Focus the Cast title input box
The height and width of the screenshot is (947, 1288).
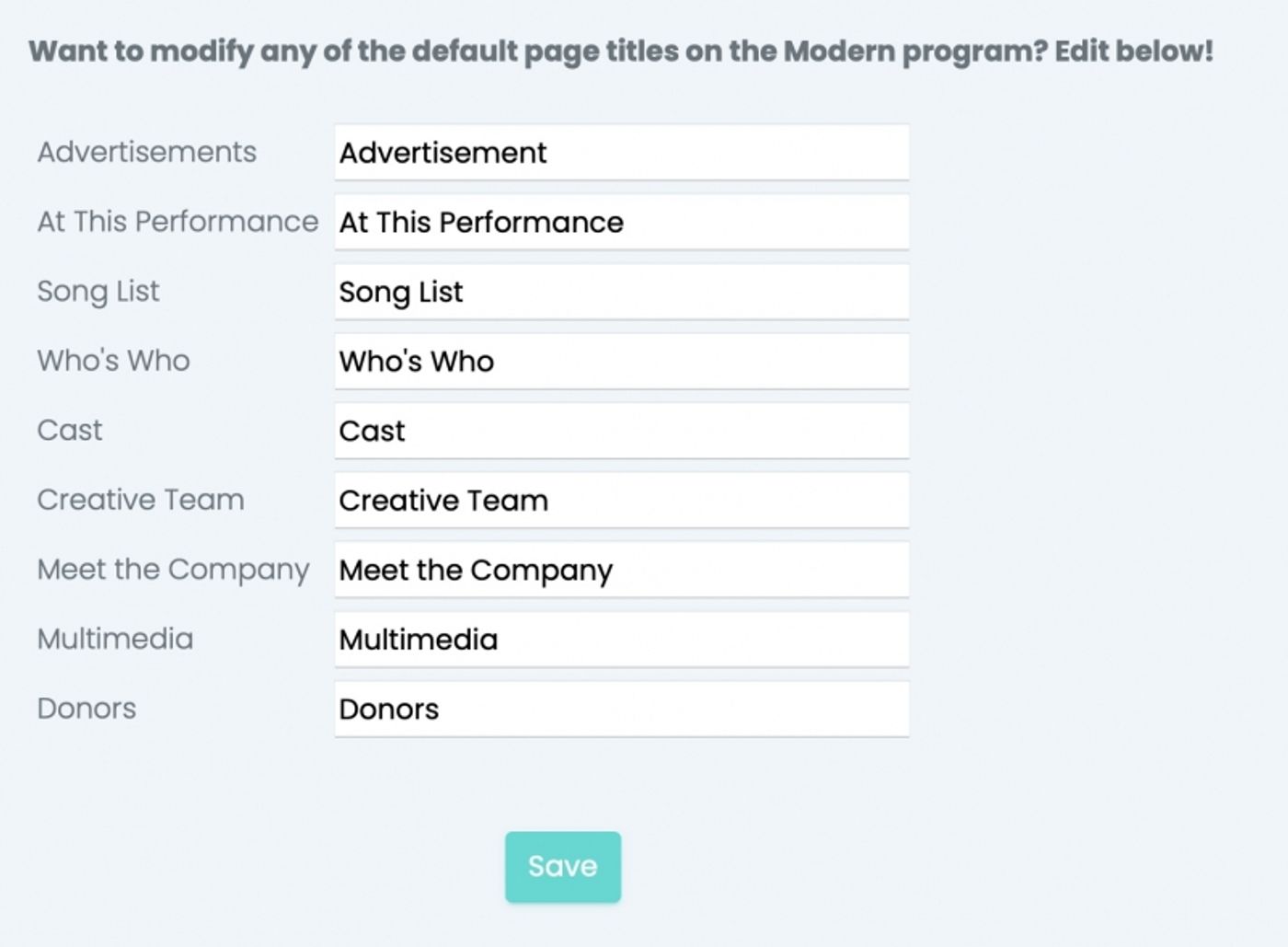(x=621, y=431)
